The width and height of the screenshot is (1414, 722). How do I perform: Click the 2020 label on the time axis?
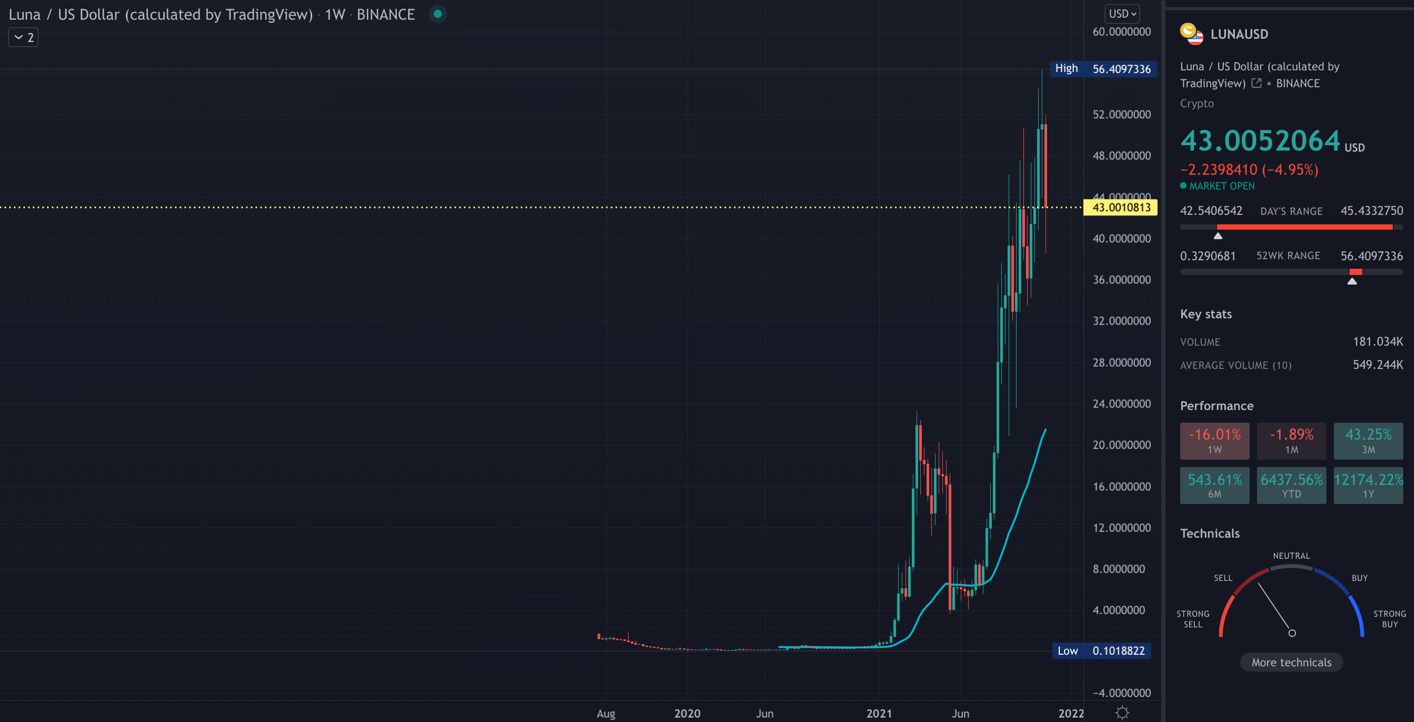(x=687, y=714)
